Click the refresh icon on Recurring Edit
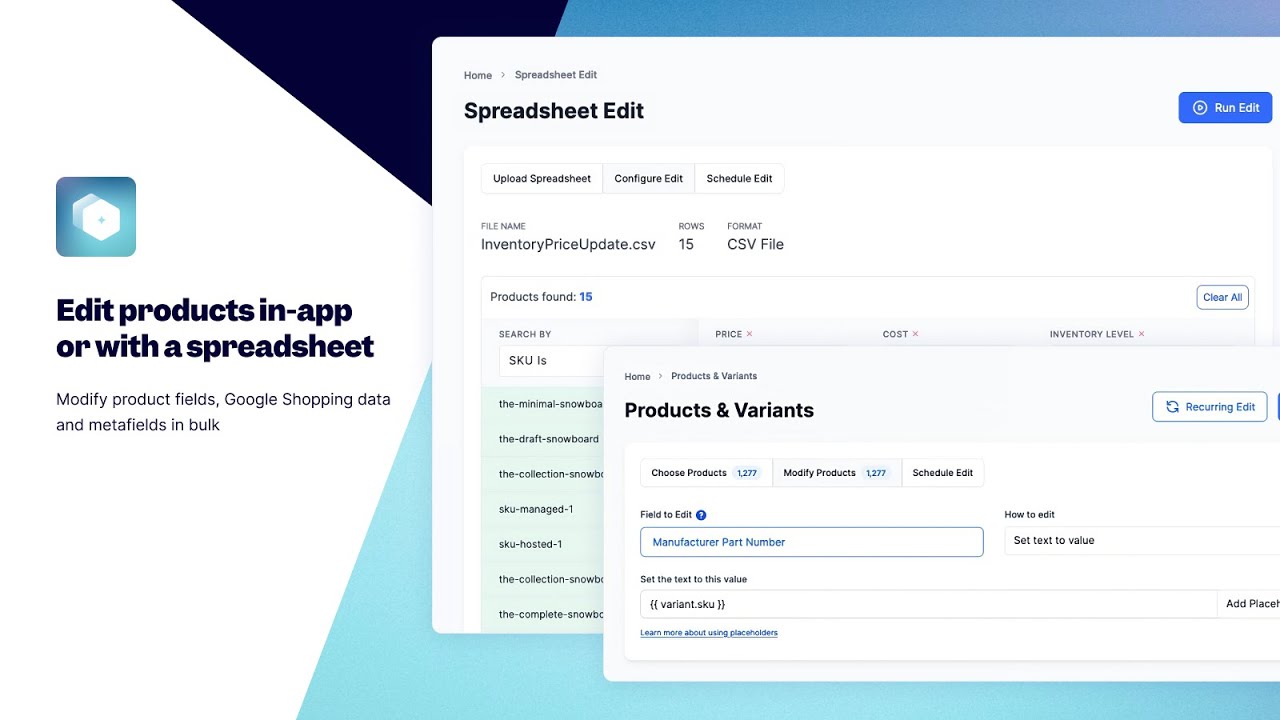1280x720 pixels. click(1172, 407)
